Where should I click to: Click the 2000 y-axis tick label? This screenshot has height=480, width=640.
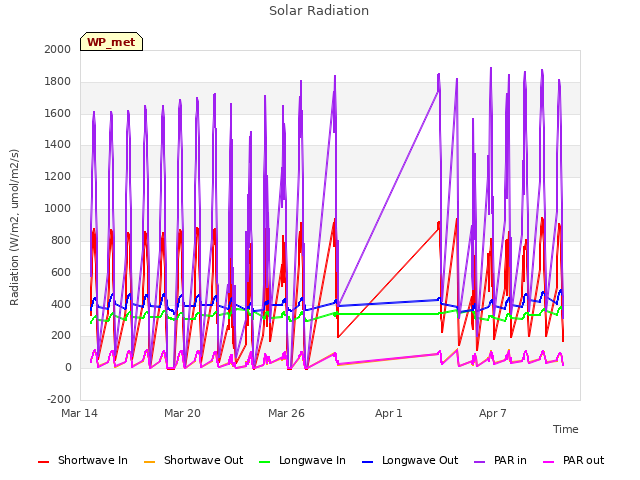tap(58, 49)
